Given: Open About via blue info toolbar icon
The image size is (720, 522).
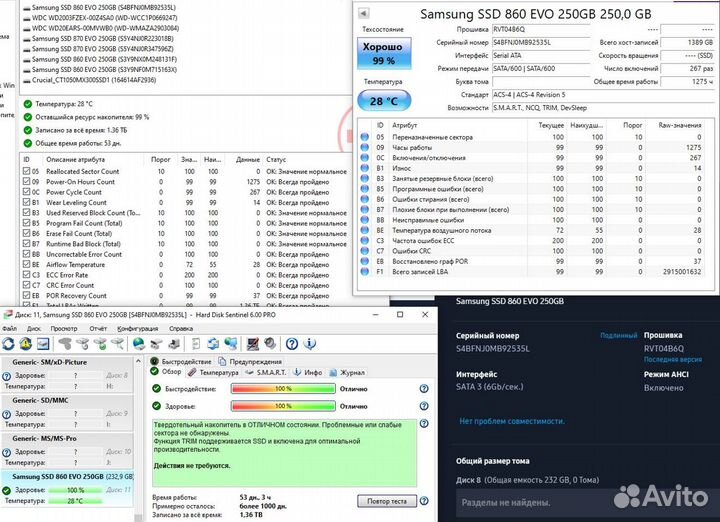Looking at the screenshot, I should coord(310,343).
